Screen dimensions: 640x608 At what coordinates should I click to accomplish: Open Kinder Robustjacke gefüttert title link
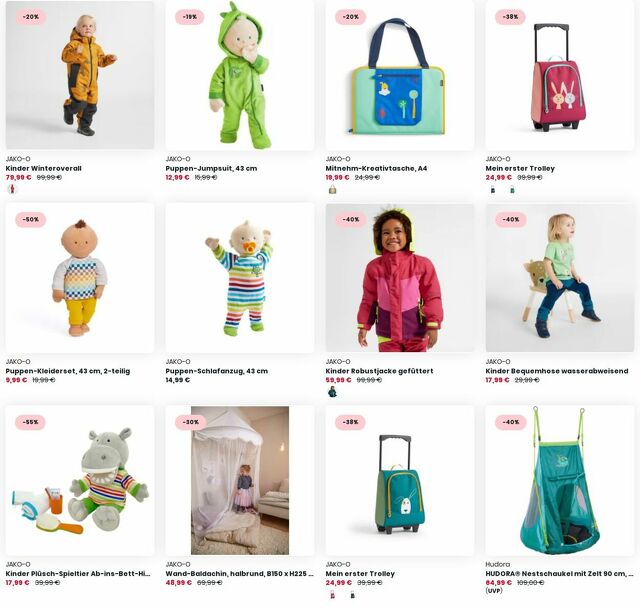pyautogui.click(x=379, y=371)
